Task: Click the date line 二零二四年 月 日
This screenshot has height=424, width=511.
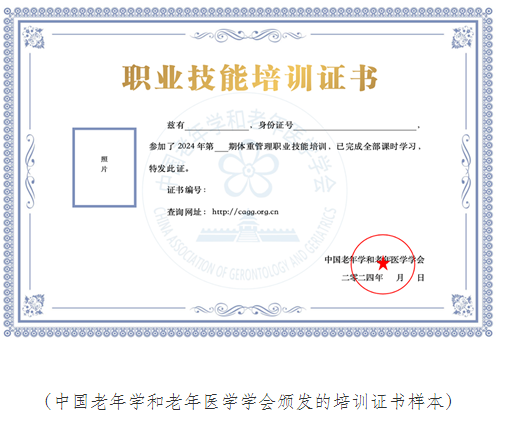Action: coord(383,277)
